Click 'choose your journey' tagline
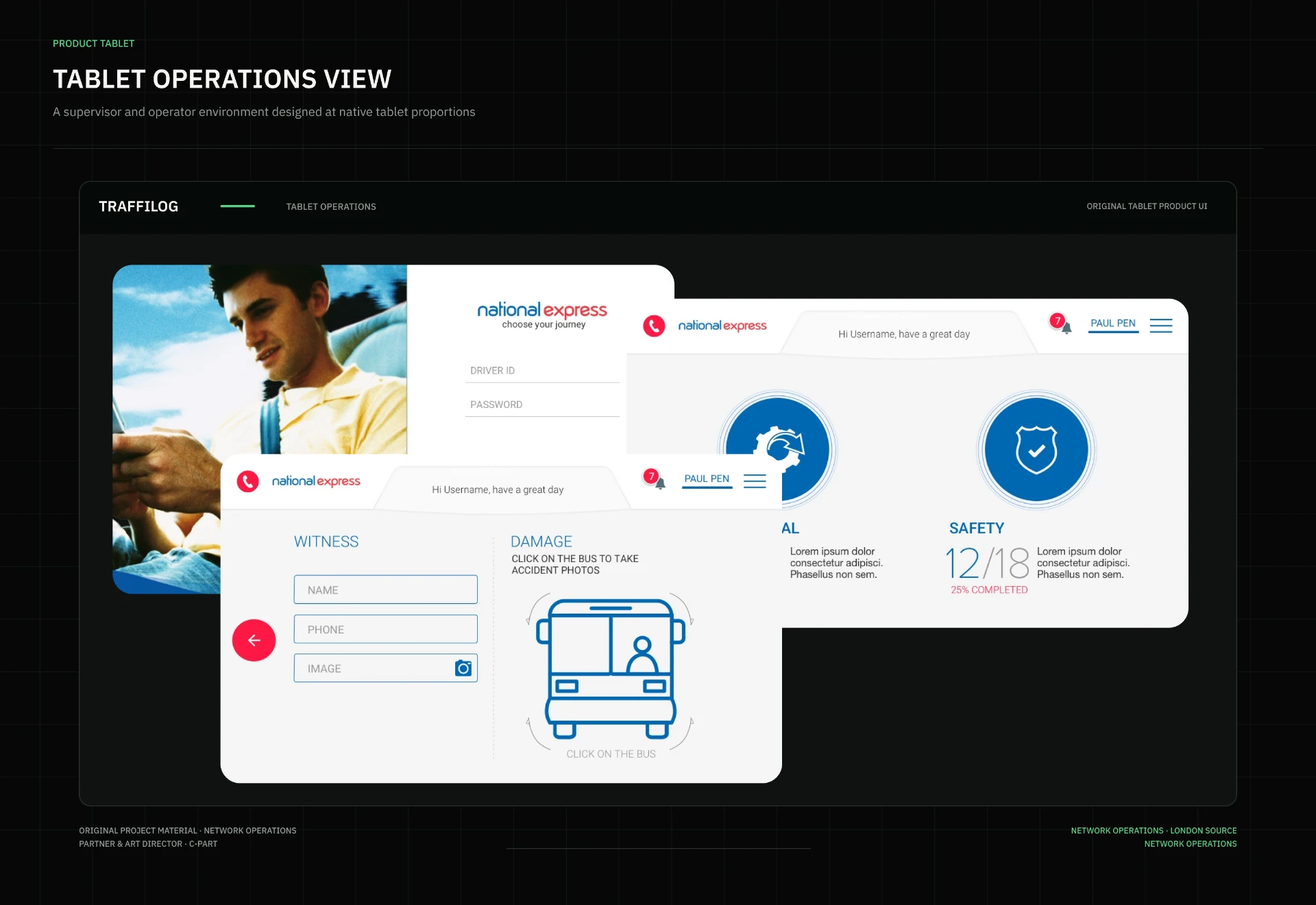The width and height of the screenshot is (1316, 905). [x=544, y=325]
